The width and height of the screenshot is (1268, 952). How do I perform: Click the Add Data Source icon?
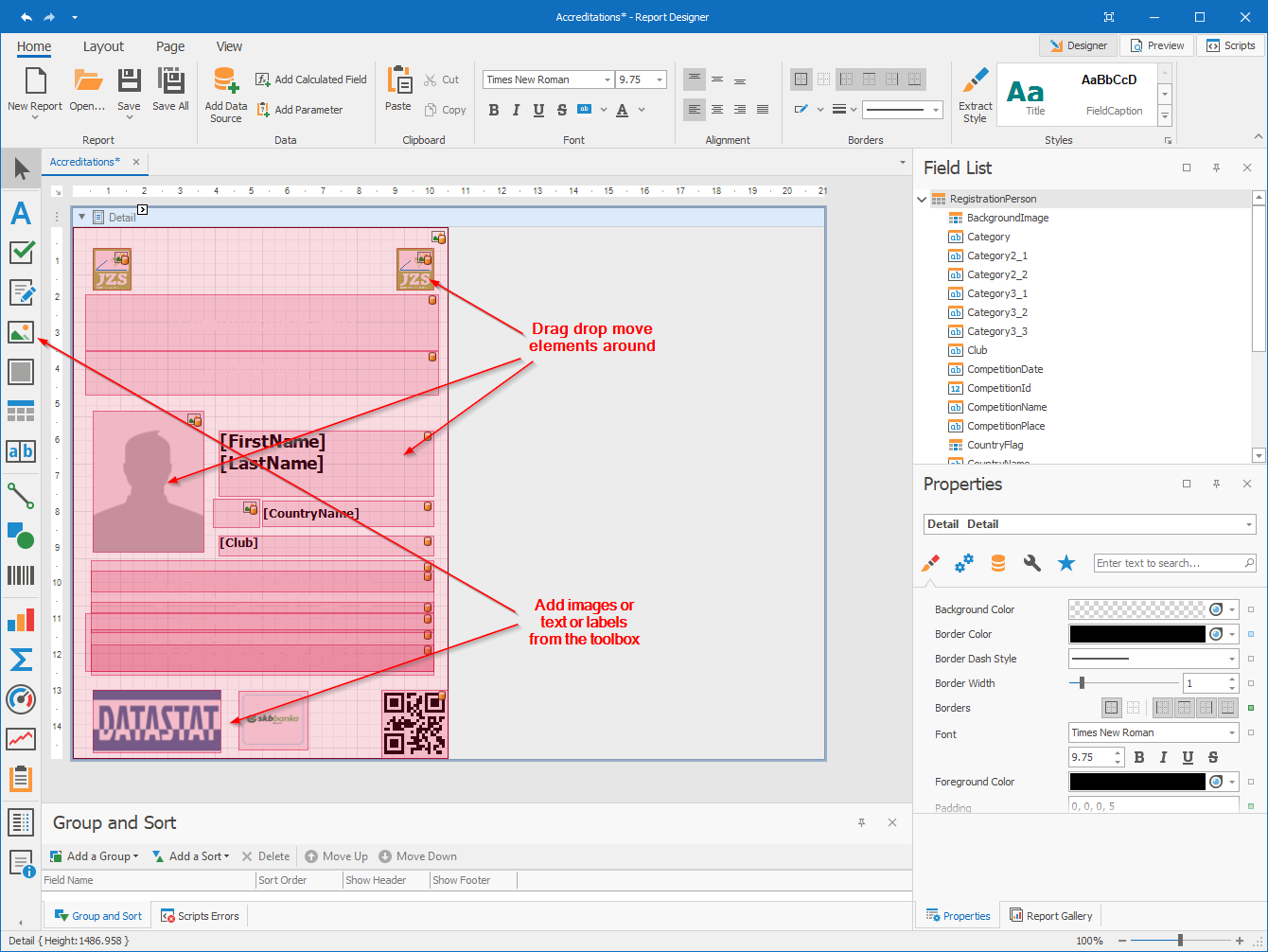pyautogui.click(x=225, y=81)
